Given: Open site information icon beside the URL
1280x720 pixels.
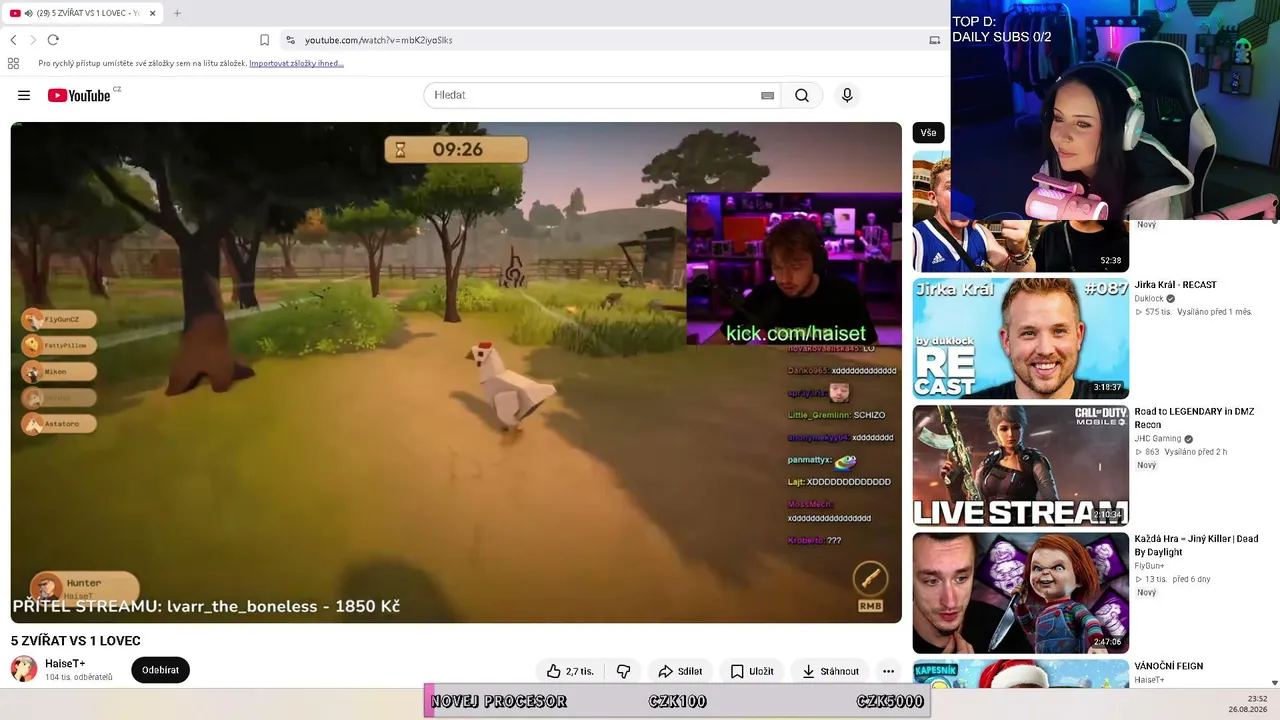Looking at the screenshot, I should (290, 40).
